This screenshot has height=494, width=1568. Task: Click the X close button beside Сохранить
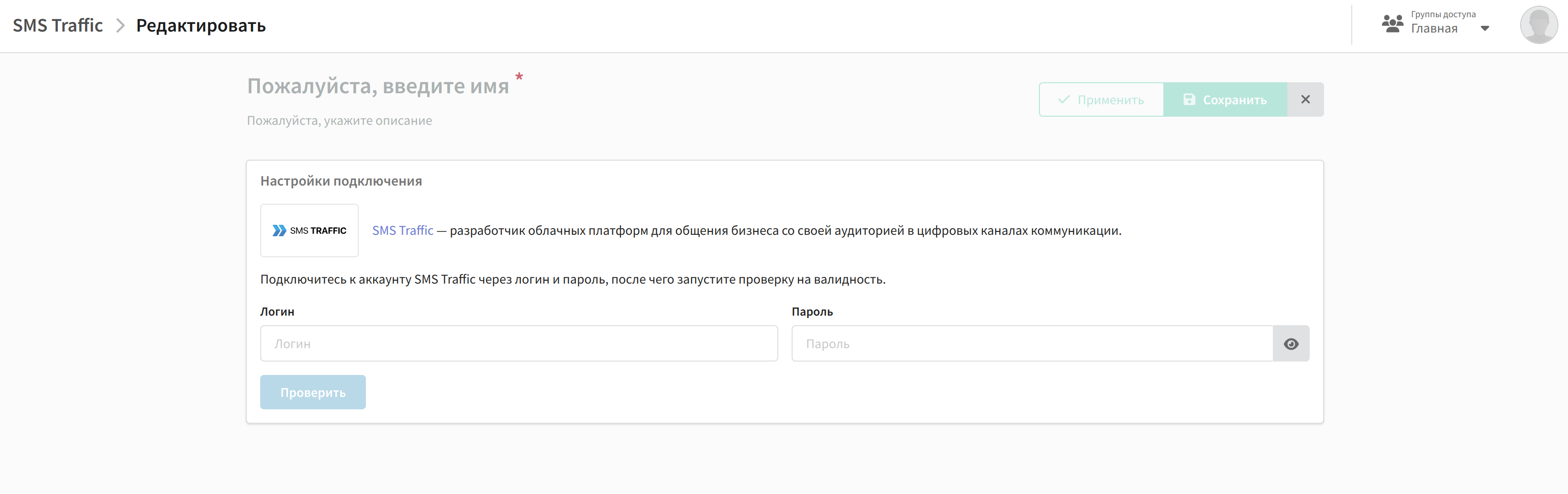tap(1305, 100)
